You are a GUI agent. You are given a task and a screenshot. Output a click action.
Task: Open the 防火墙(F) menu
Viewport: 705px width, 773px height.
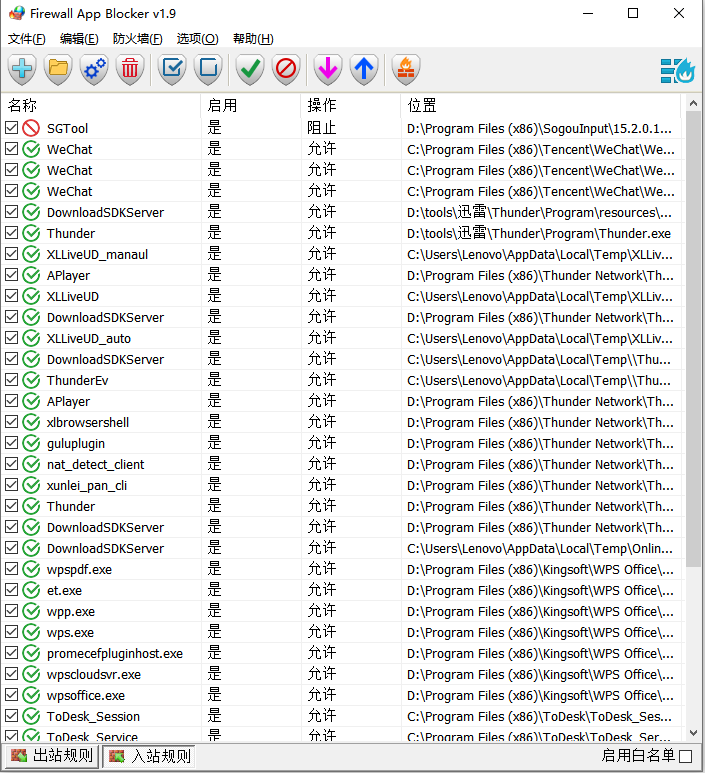(138, 38)
